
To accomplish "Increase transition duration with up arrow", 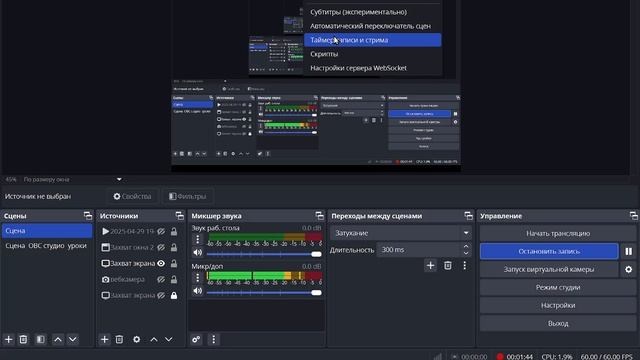I will pyautogui.click(x=466, y=246).
